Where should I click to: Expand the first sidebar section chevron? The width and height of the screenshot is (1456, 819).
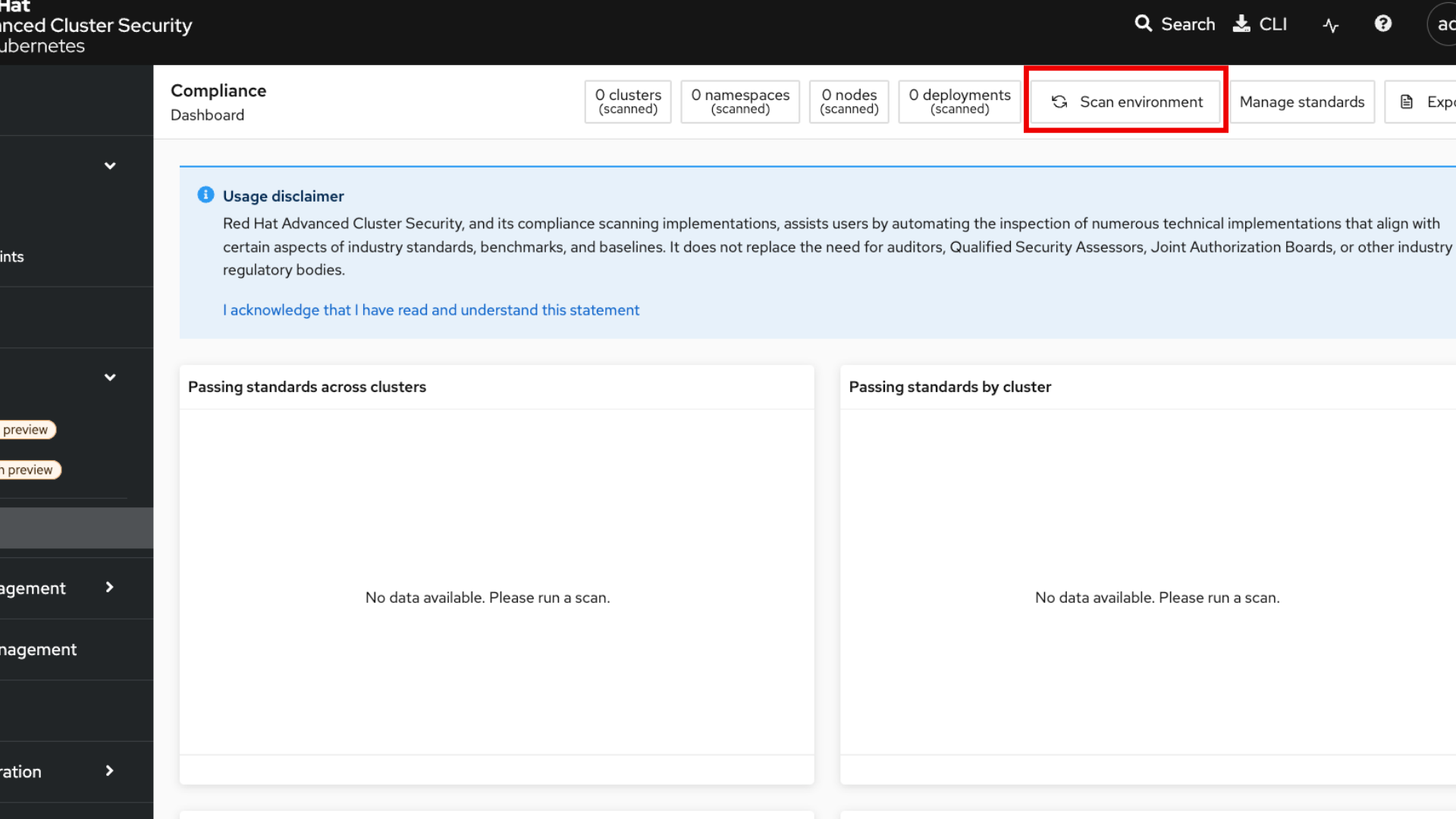coord(110,165)
